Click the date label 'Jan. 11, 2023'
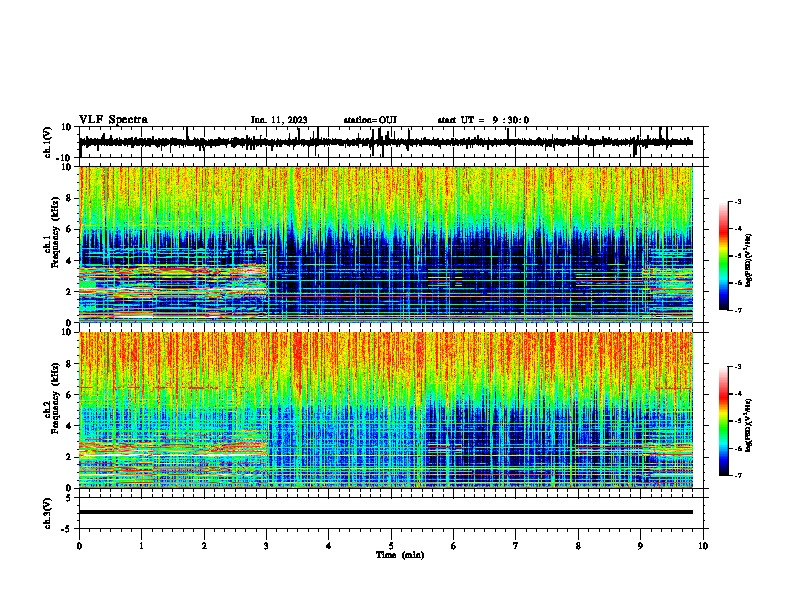Screen dimensions: 792x612 (279, 120)
